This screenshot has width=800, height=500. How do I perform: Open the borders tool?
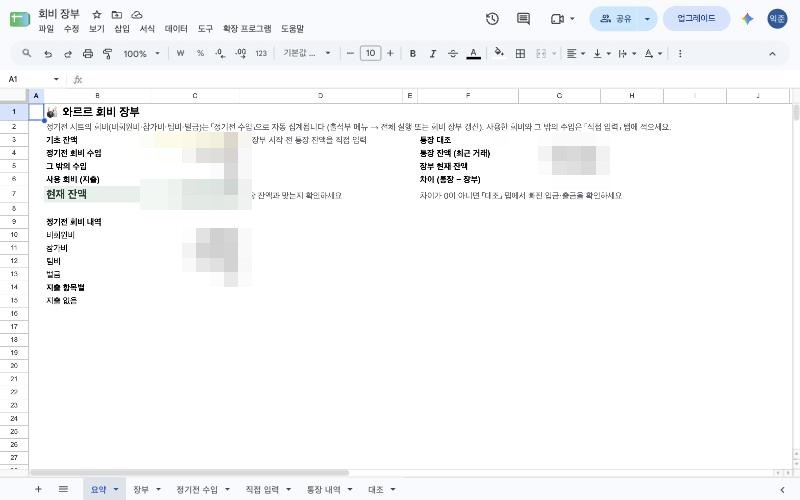[520, 53]
